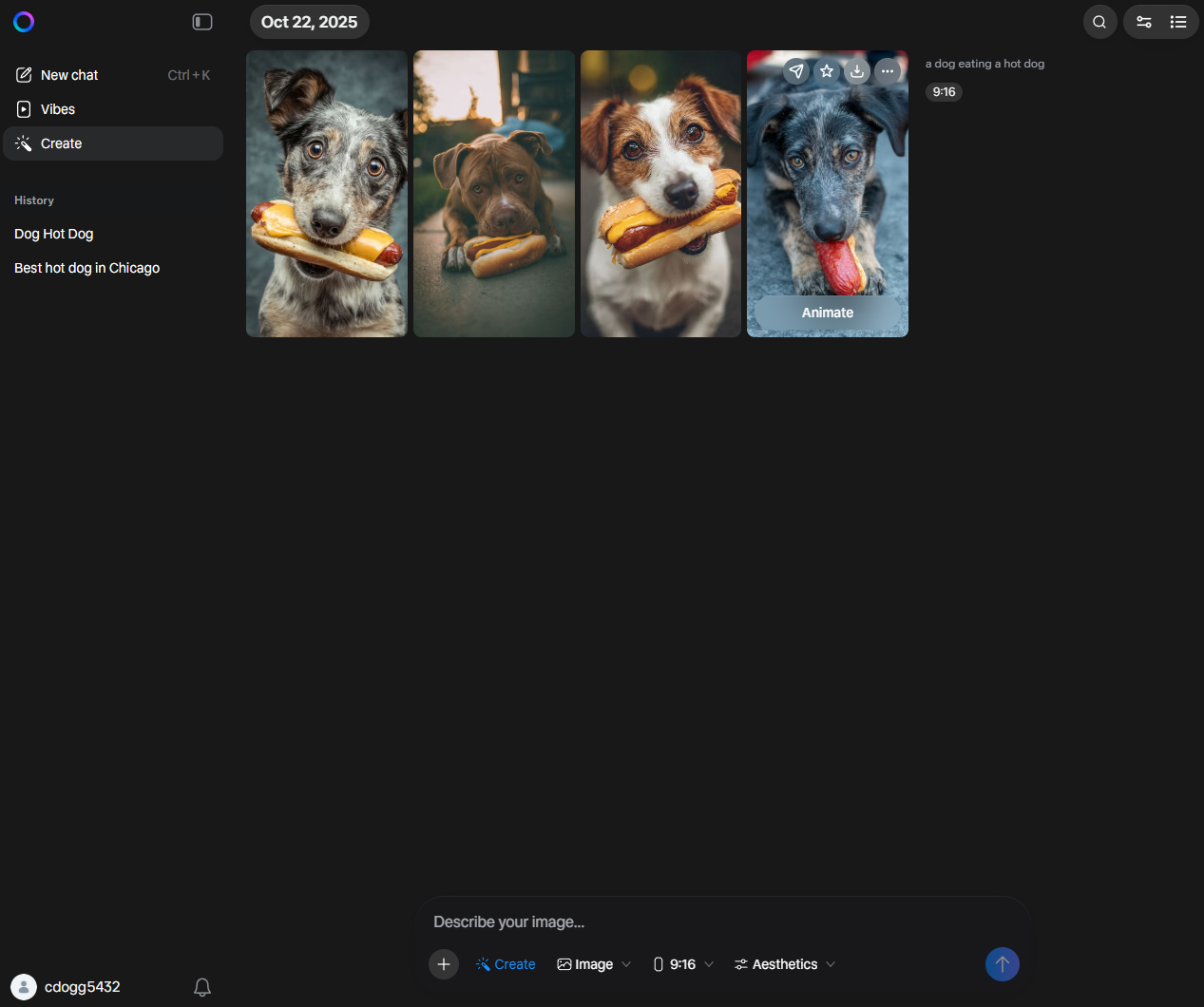Open Vibes in the sidebar
Image resolution: width=1204 pixels, height=1007 pixels.
tap(58, 109)
